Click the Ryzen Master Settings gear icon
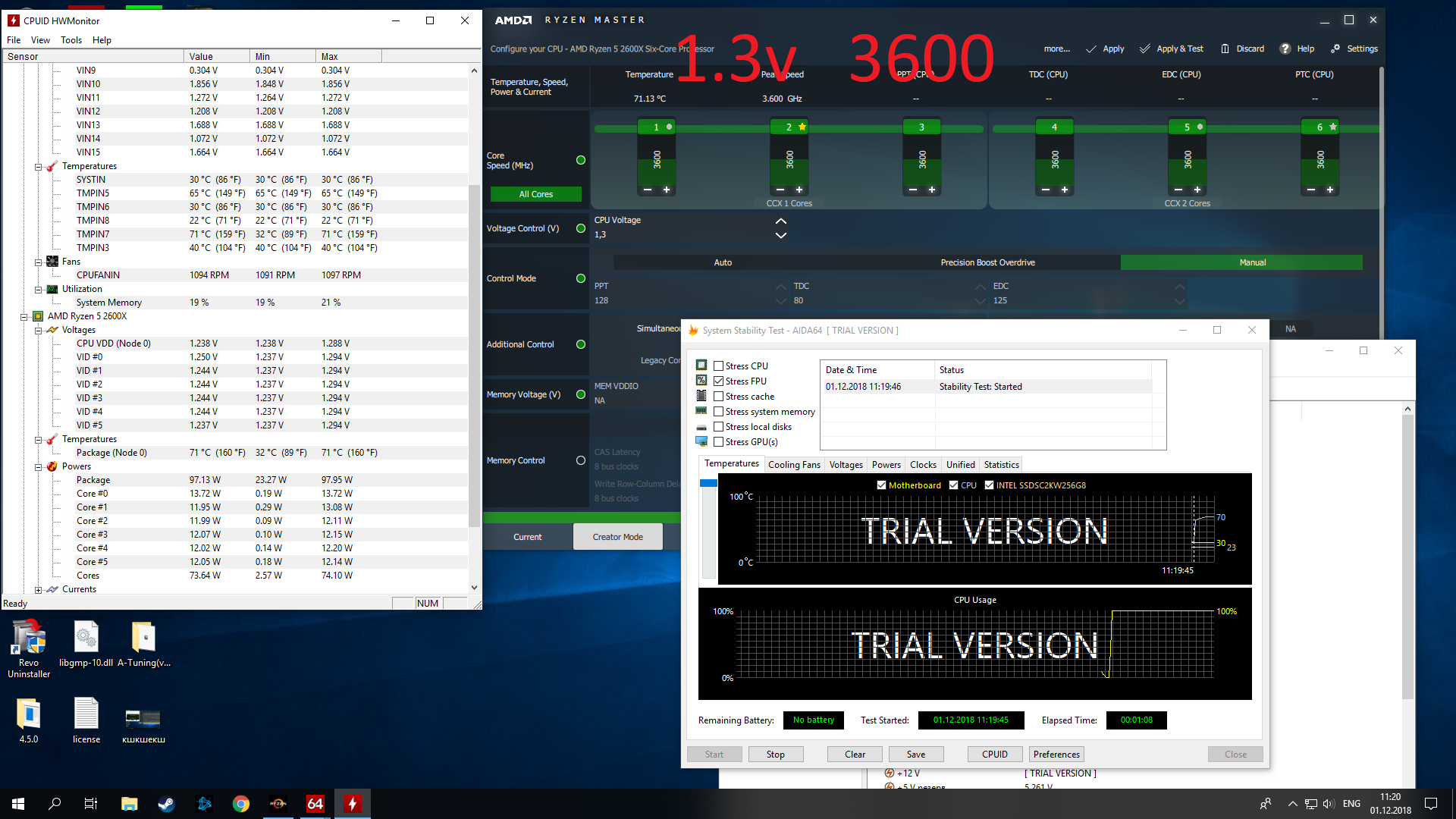Image resolution: width=1456 pixels, height=819 pixels. pyautogui.click(x=1335, y=49)
